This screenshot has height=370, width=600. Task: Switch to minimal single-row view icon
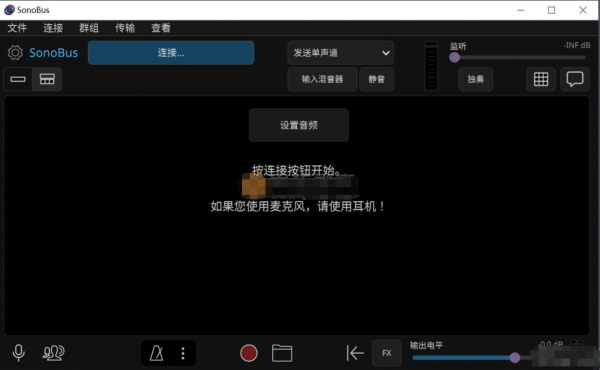coord(18,79)
